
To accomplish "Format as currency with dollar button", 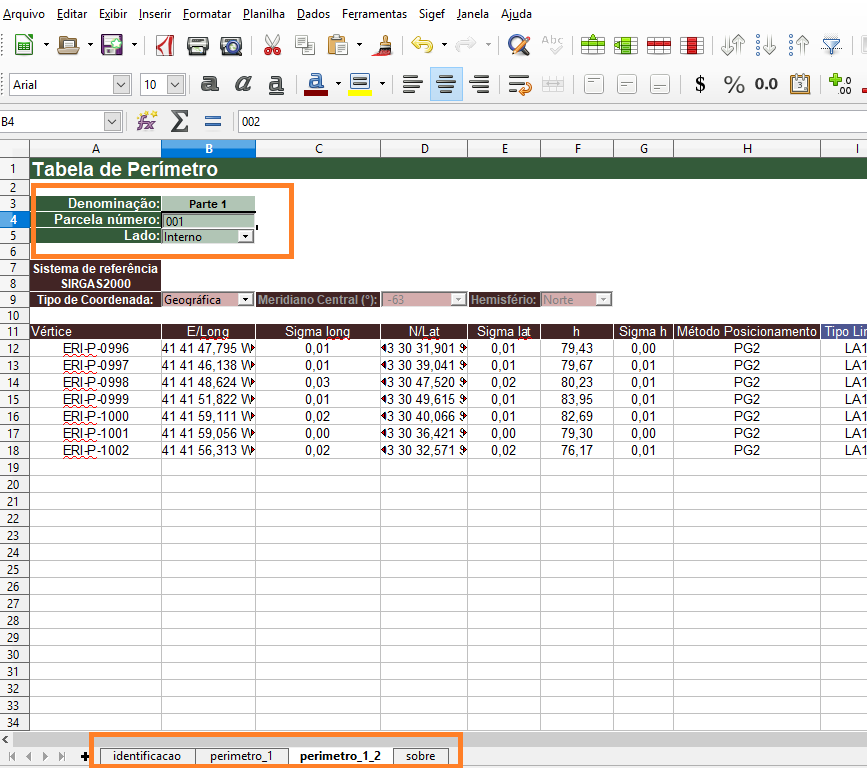I will [700, 85].
